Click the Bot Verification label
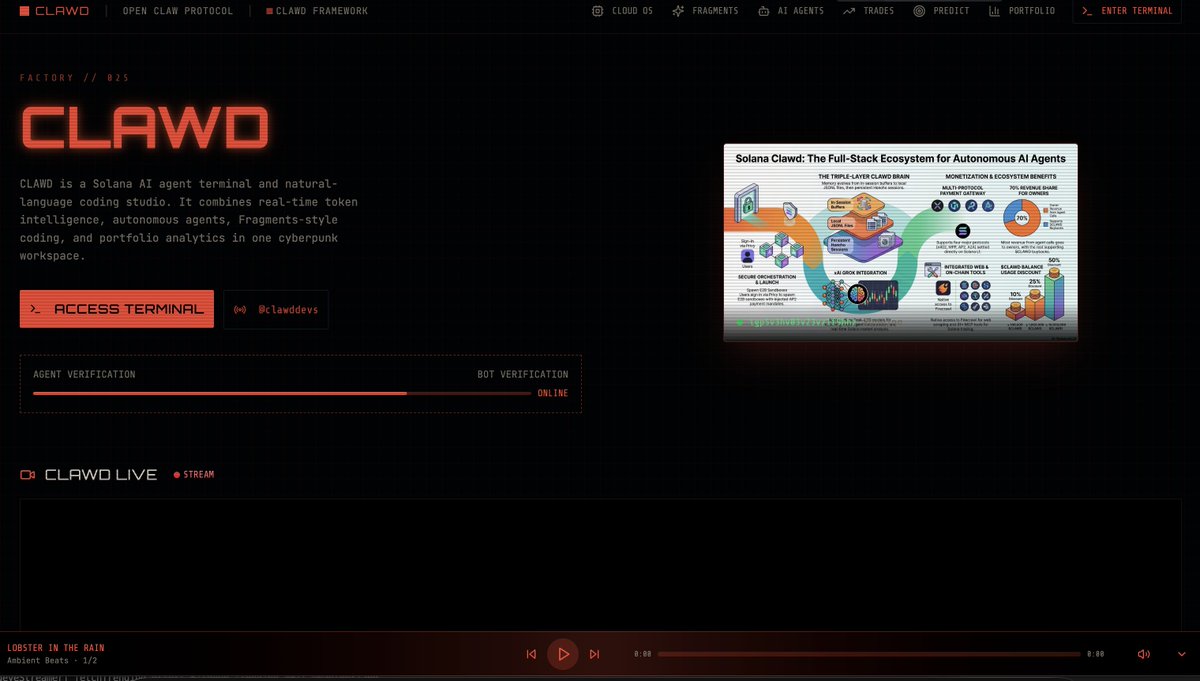The image size is (1200, 681). pyautogui.click(x=522, y=374)
